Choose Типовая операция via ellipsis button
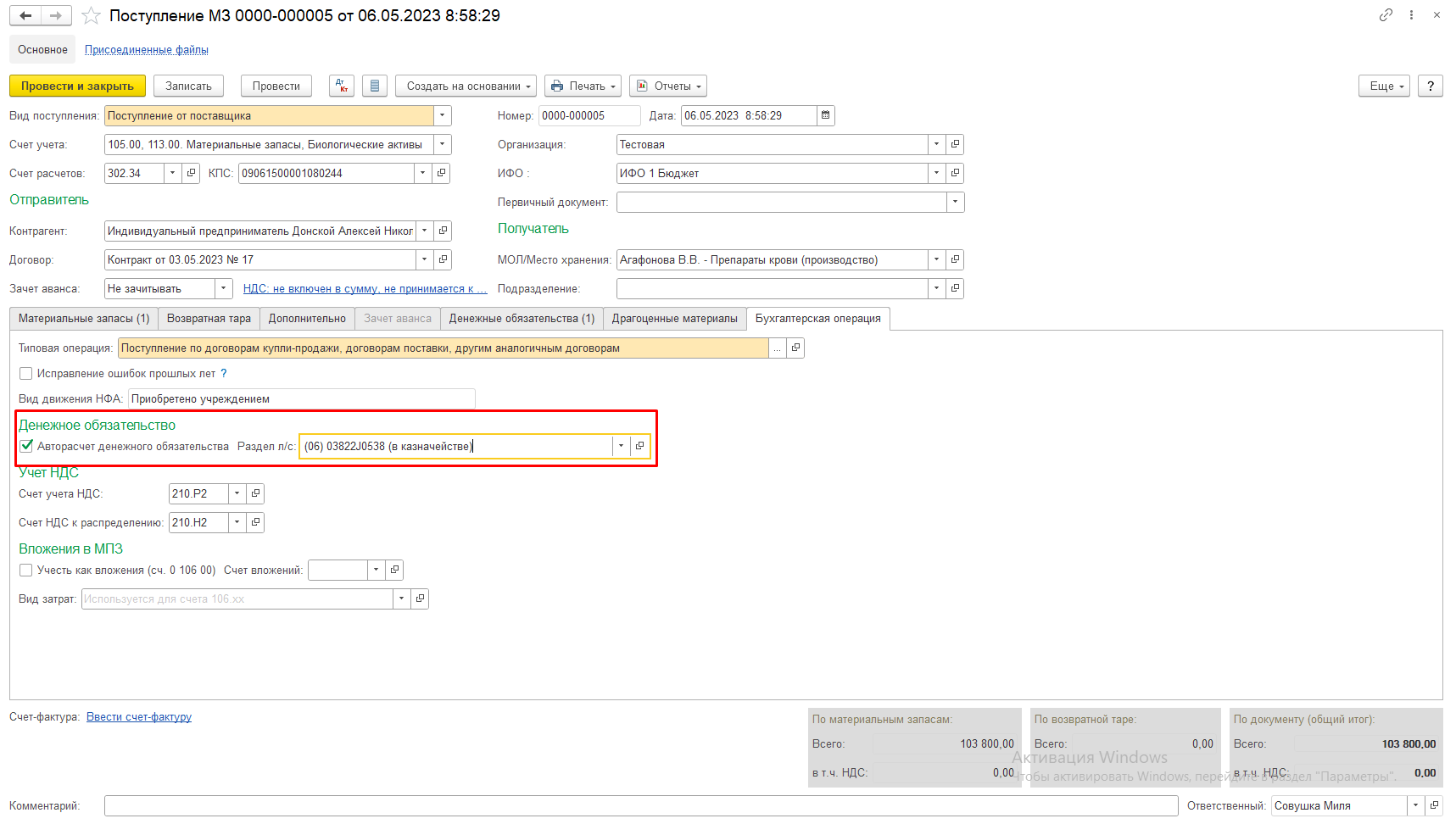This screenshot has width=1456, height=824. (x=777, y=348)
